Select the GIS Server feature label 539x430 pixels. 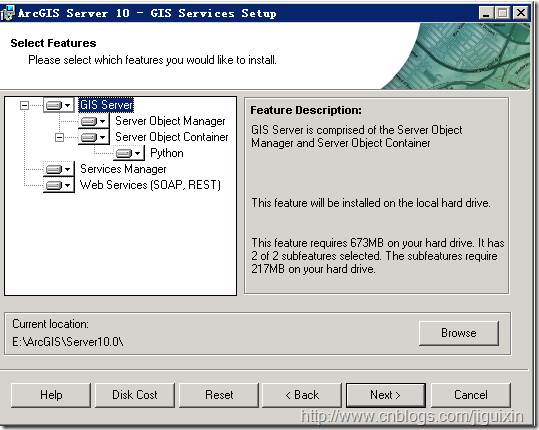(106, 105)
